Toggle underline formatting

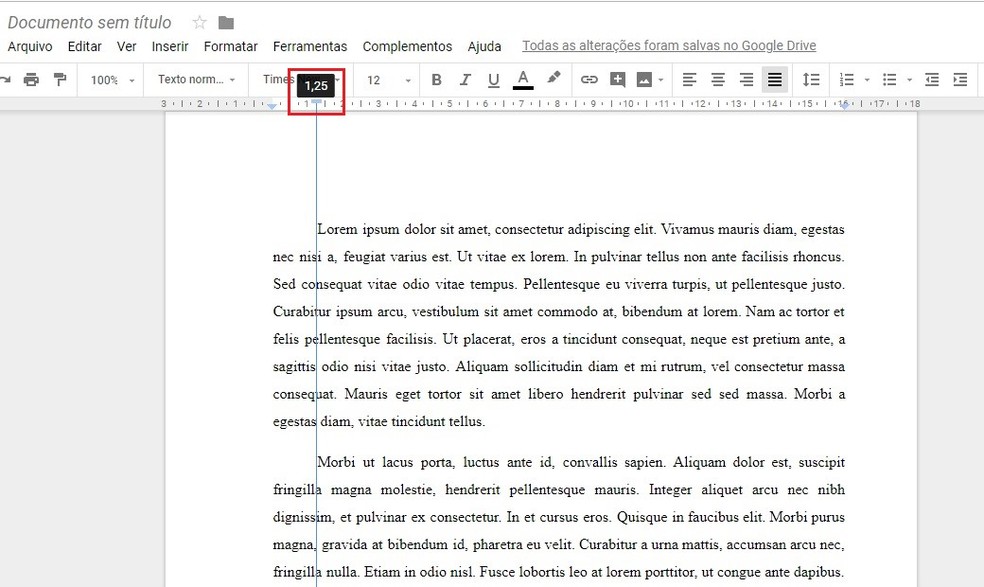[493, 80]
